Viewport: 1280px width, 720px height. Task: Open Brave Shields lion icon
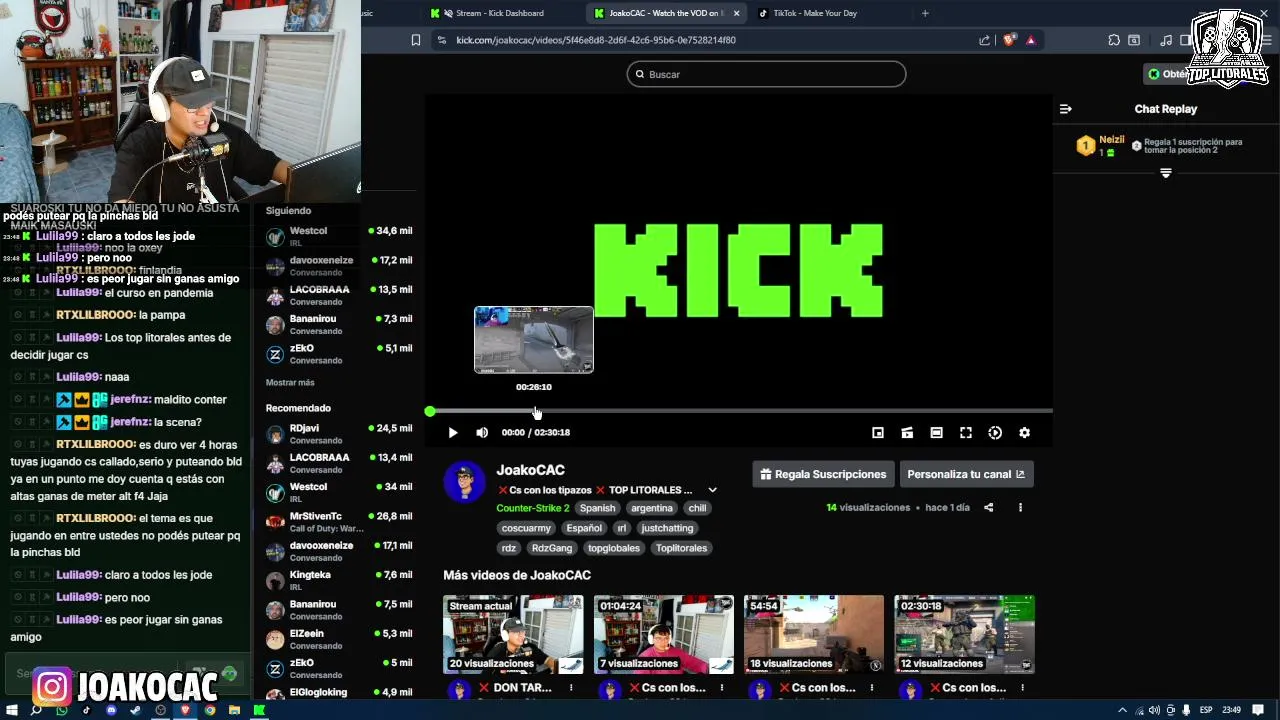pos(1009,40)
